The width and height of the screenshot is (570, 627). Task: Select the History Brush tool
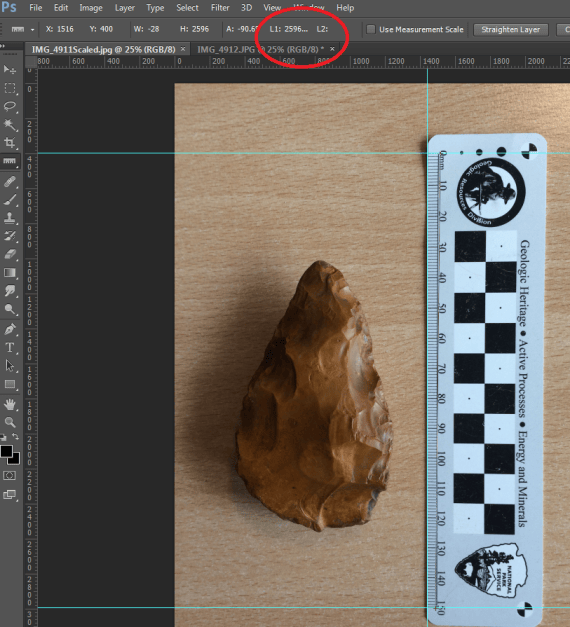10,236
